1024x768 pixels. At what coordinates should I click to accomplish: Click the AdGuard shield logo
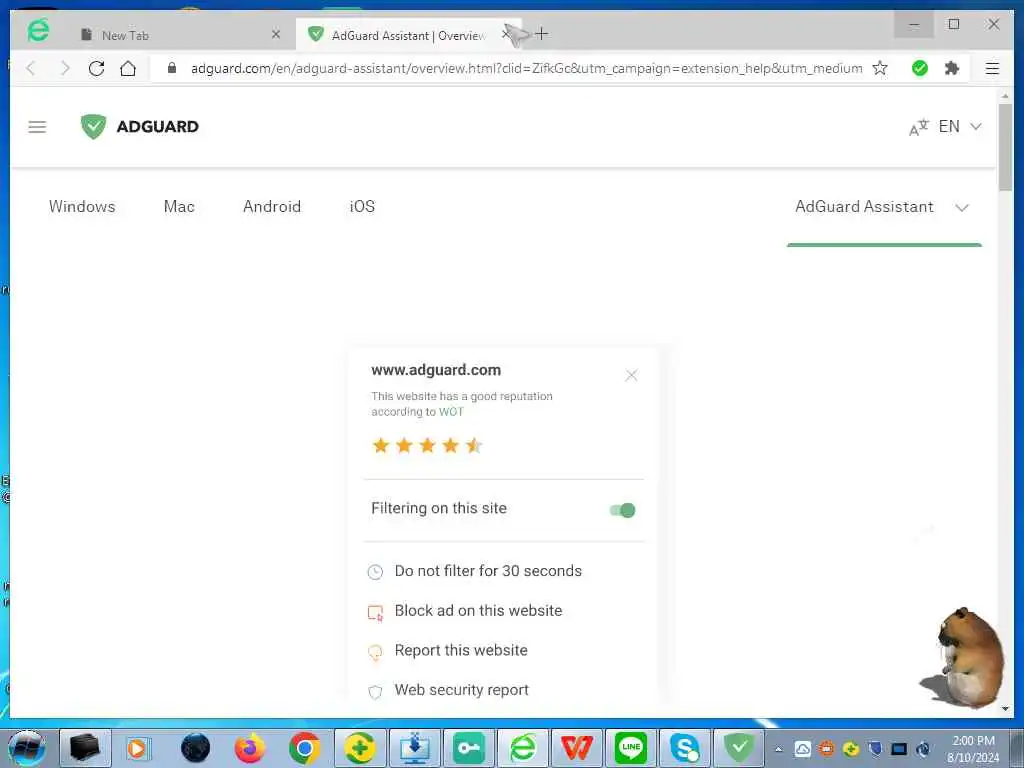tap(93, 126)
